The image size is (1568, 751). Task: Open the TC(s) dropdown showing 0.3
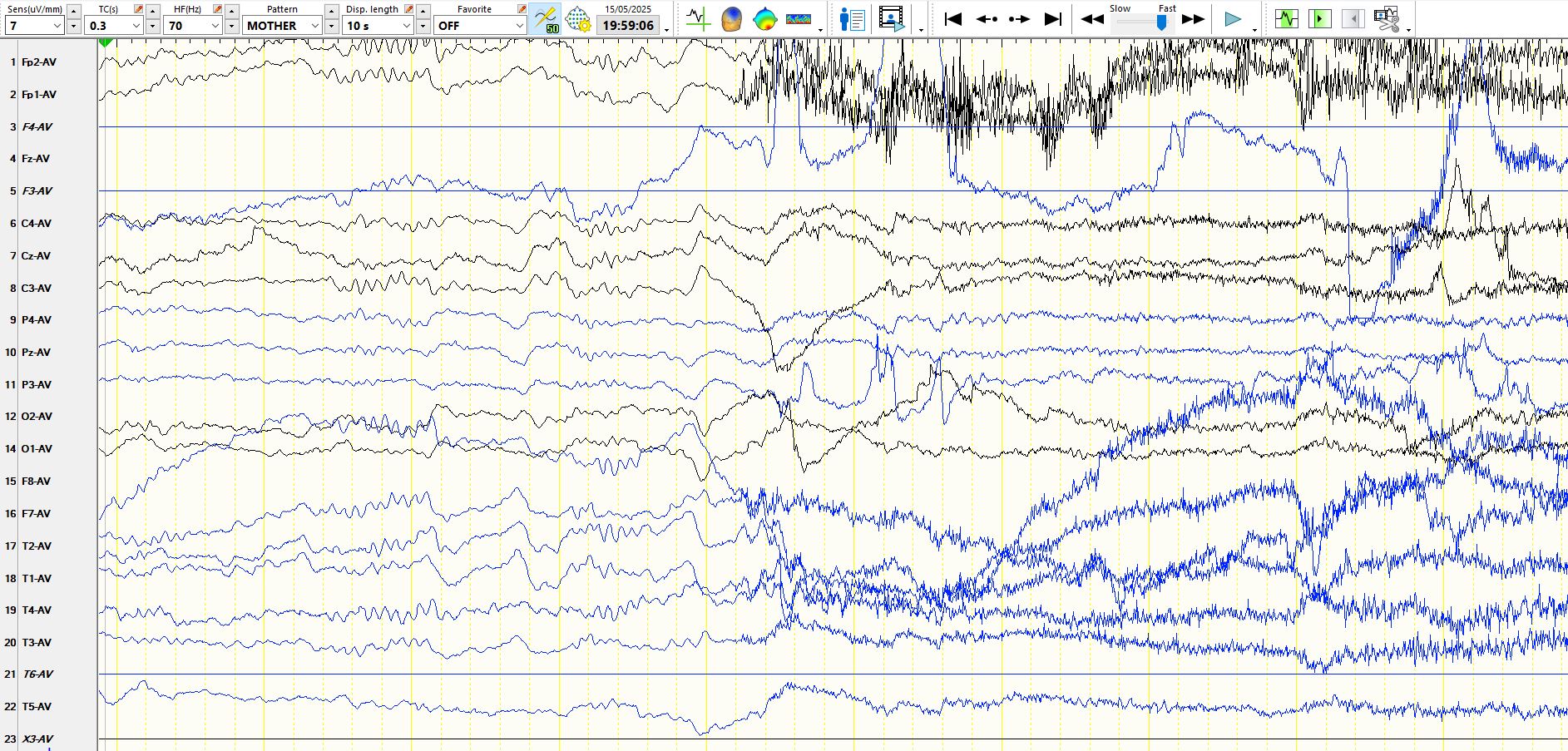(115, 26)
